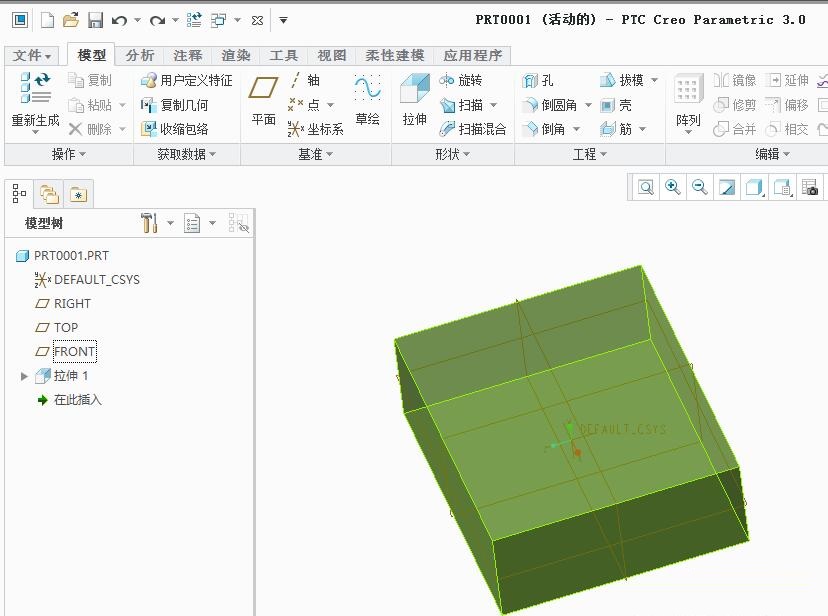Select the 孔 hole tool
The width and height of the screenshot is (828, 616).
(x=538, y=80)
